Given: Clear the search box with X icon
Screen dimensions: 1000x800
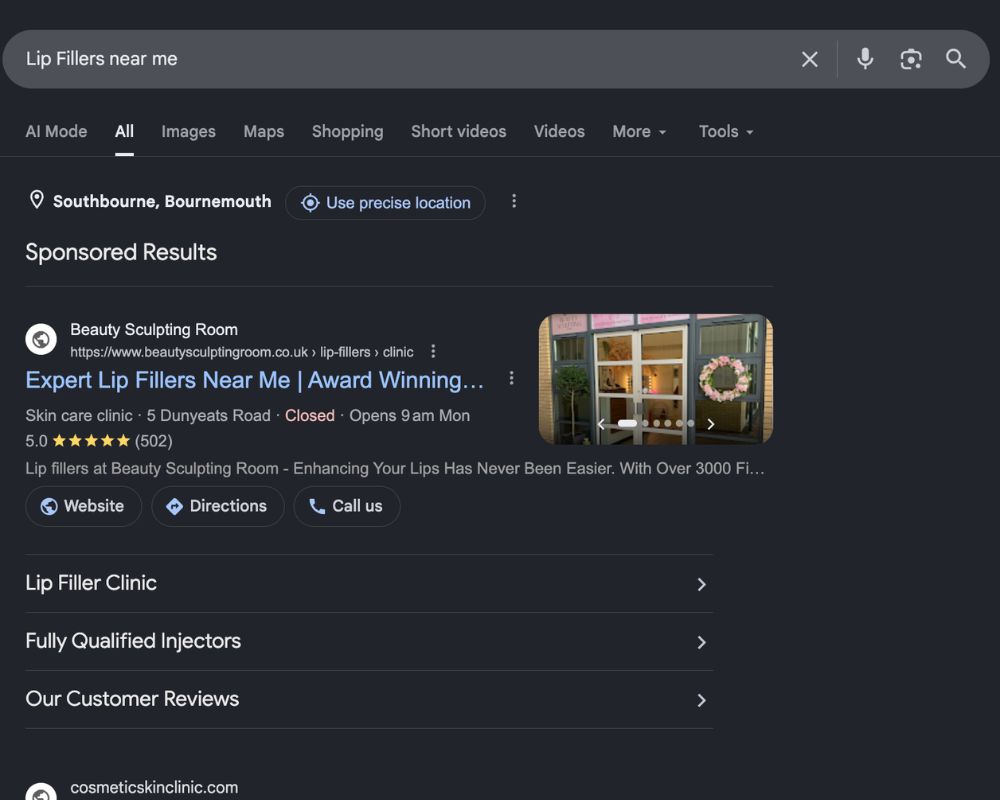Looking at the screenshot, I should pos(809,59).
